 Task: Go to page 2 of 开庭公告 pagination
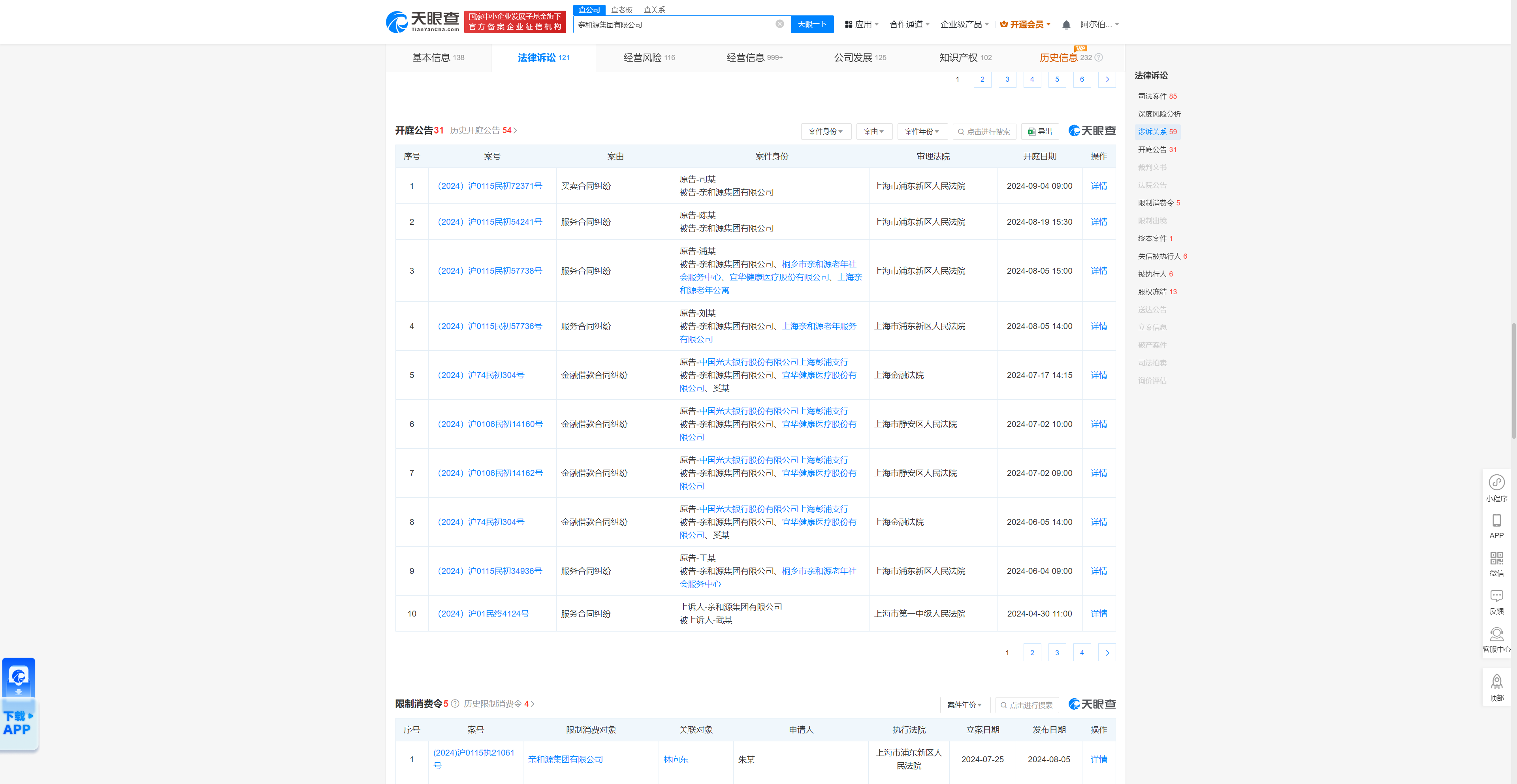pyautogui.click(x=1032, y=653)
